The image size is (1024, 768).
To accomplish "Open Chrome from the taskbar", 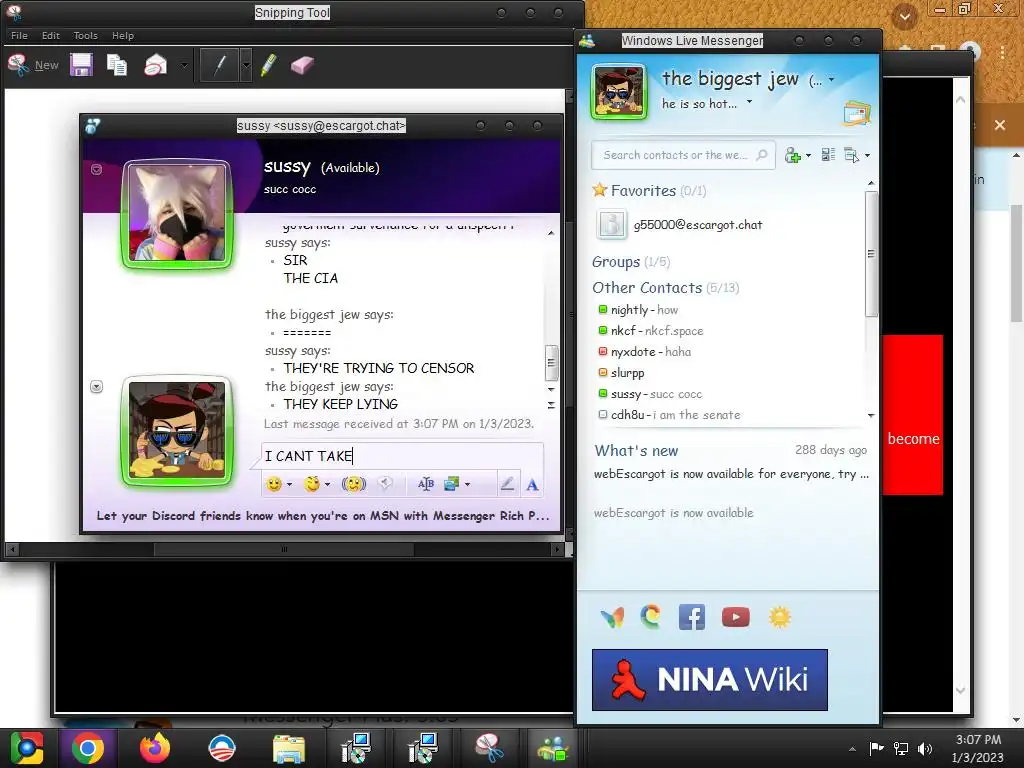I will tap(88, 748).
